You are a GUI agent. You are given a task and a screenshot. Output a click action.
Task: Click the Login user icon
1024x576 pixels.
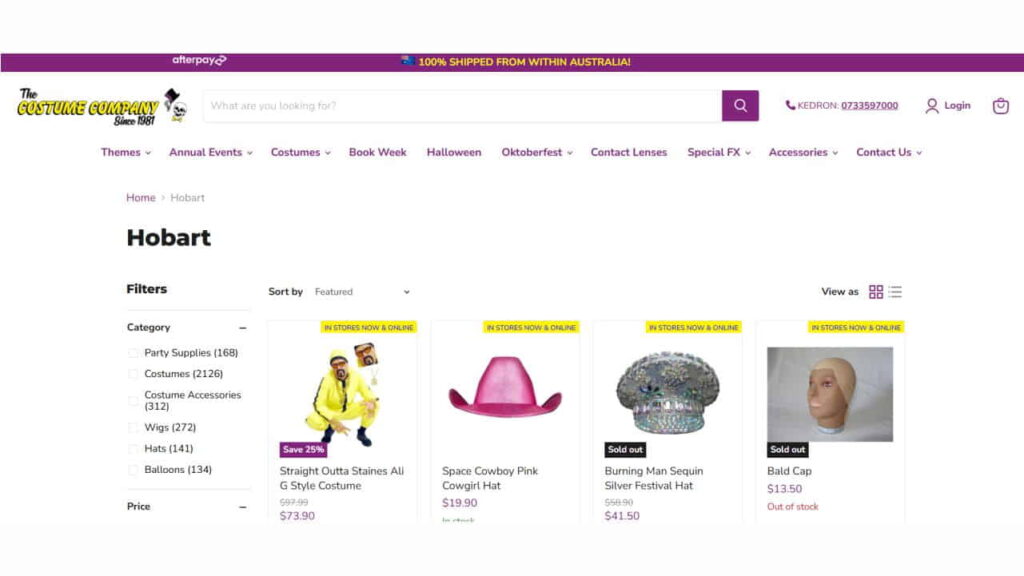click(x=932, y=106)
